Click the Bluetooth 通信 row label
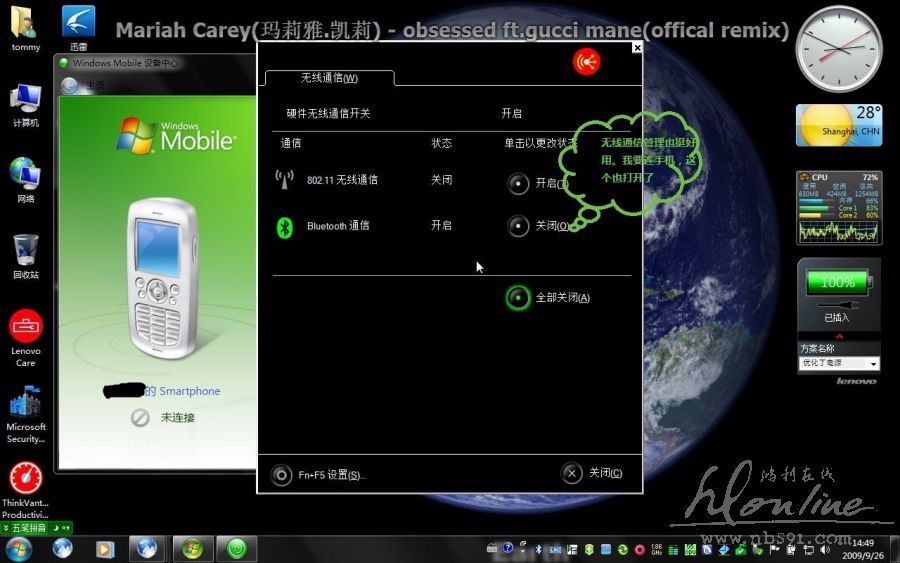The width and height of the screenshot is (900, 563). coord(338,226)
